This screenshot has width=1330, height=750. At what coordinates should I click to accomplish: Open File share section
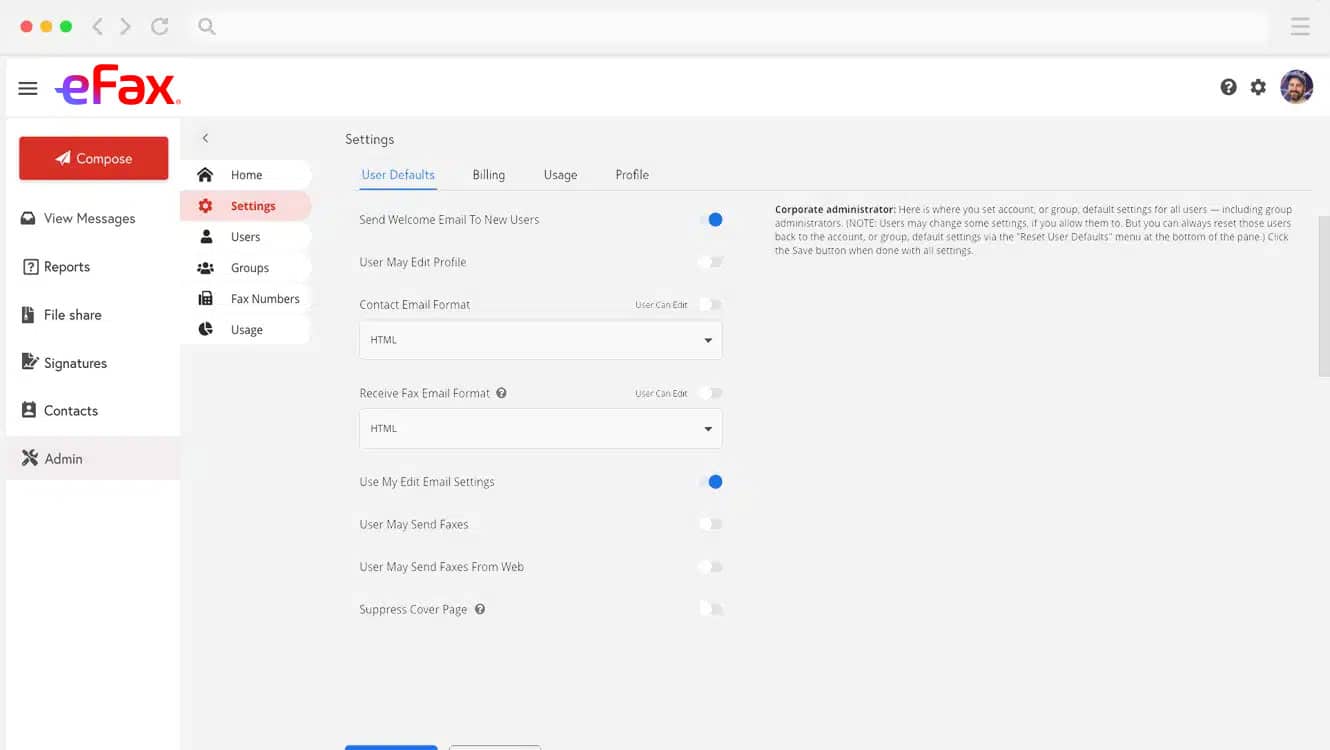(72, 315)
